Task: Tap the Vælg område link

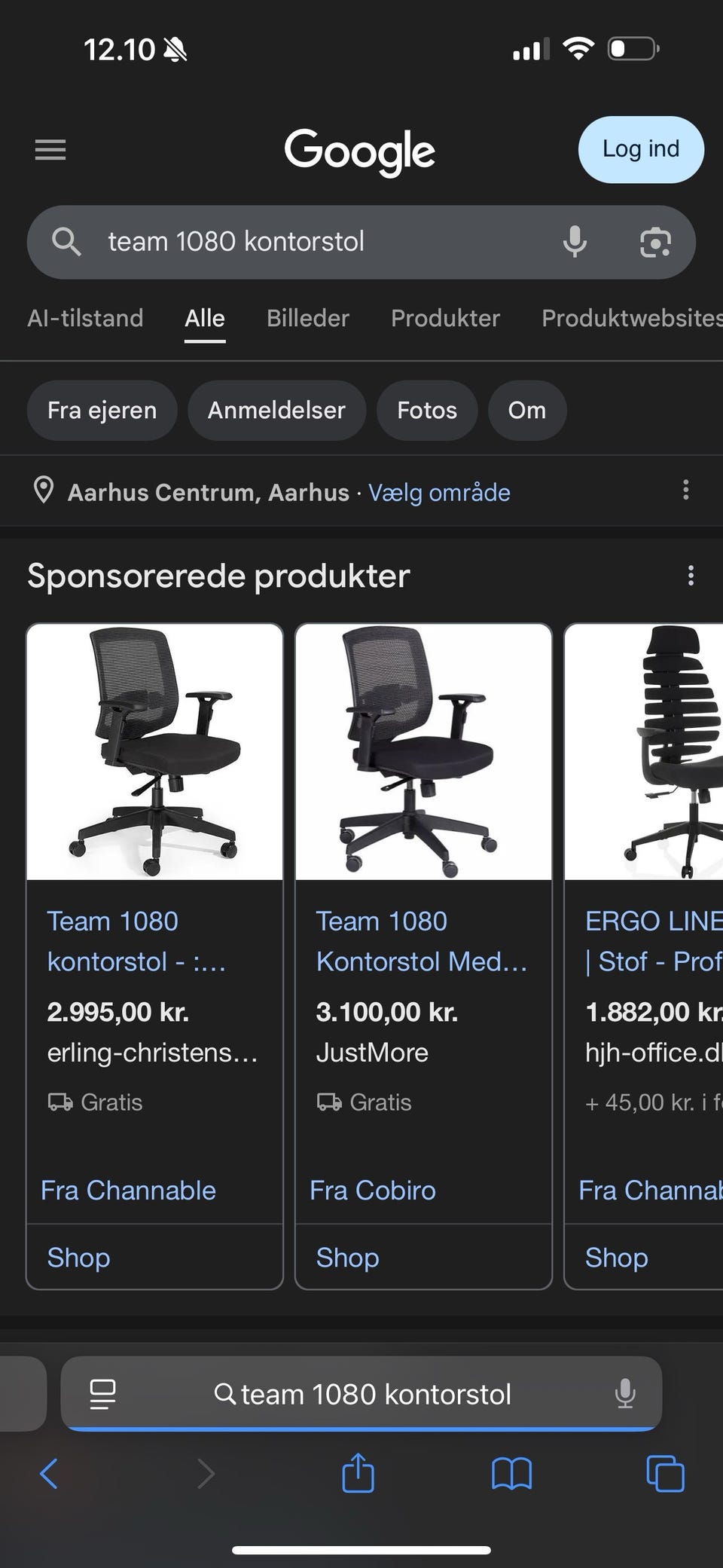Action: pyautogui.click(x=439, y=493)
